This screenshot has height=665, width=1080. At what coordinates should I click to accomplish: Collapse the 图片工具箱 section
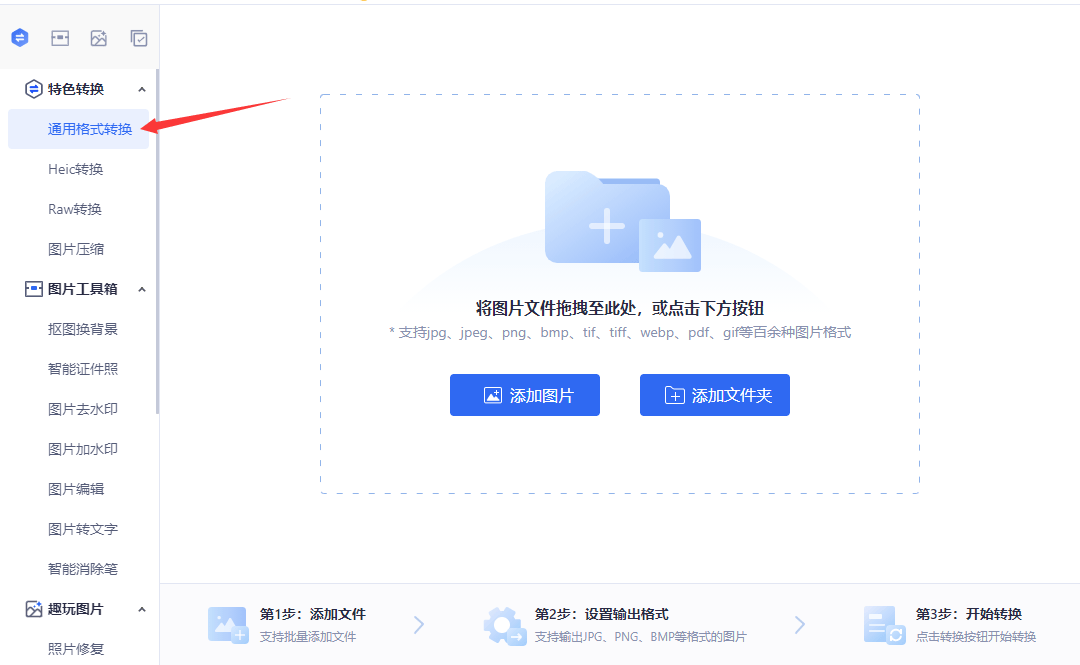(141, 288)
